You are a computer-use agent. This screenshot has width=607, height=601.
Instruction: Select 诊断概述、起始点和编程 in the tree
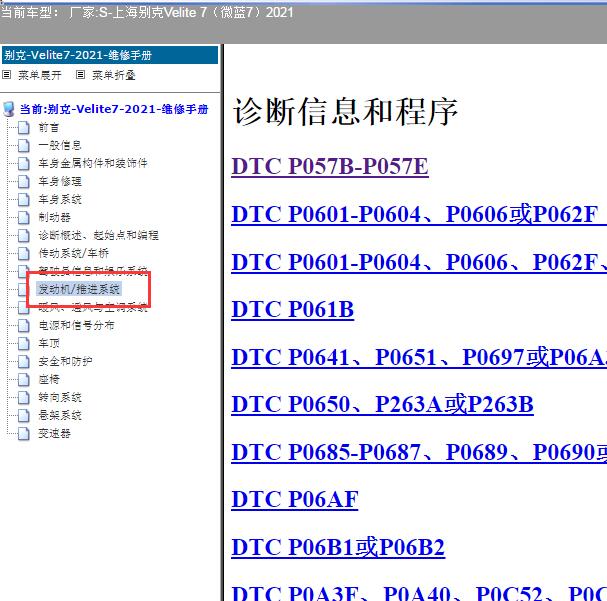98,235
